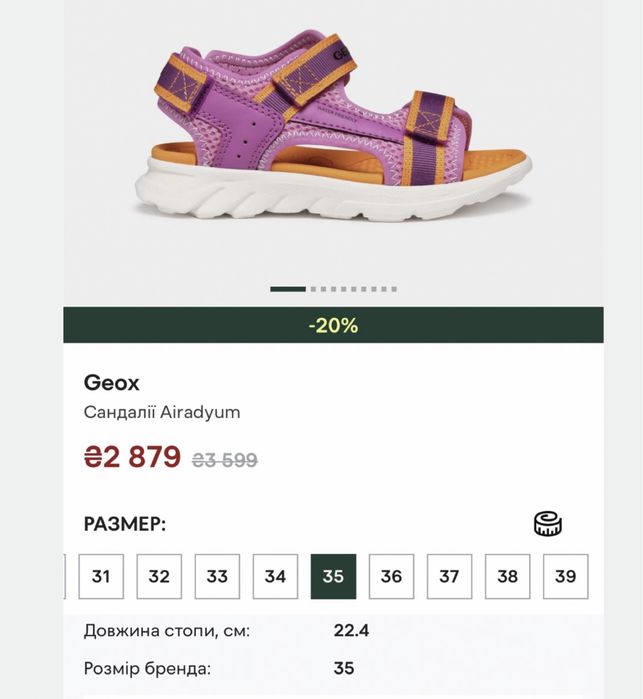
Task: Open the size guide measuring tape icon
Action: click(x=548, y=523)
